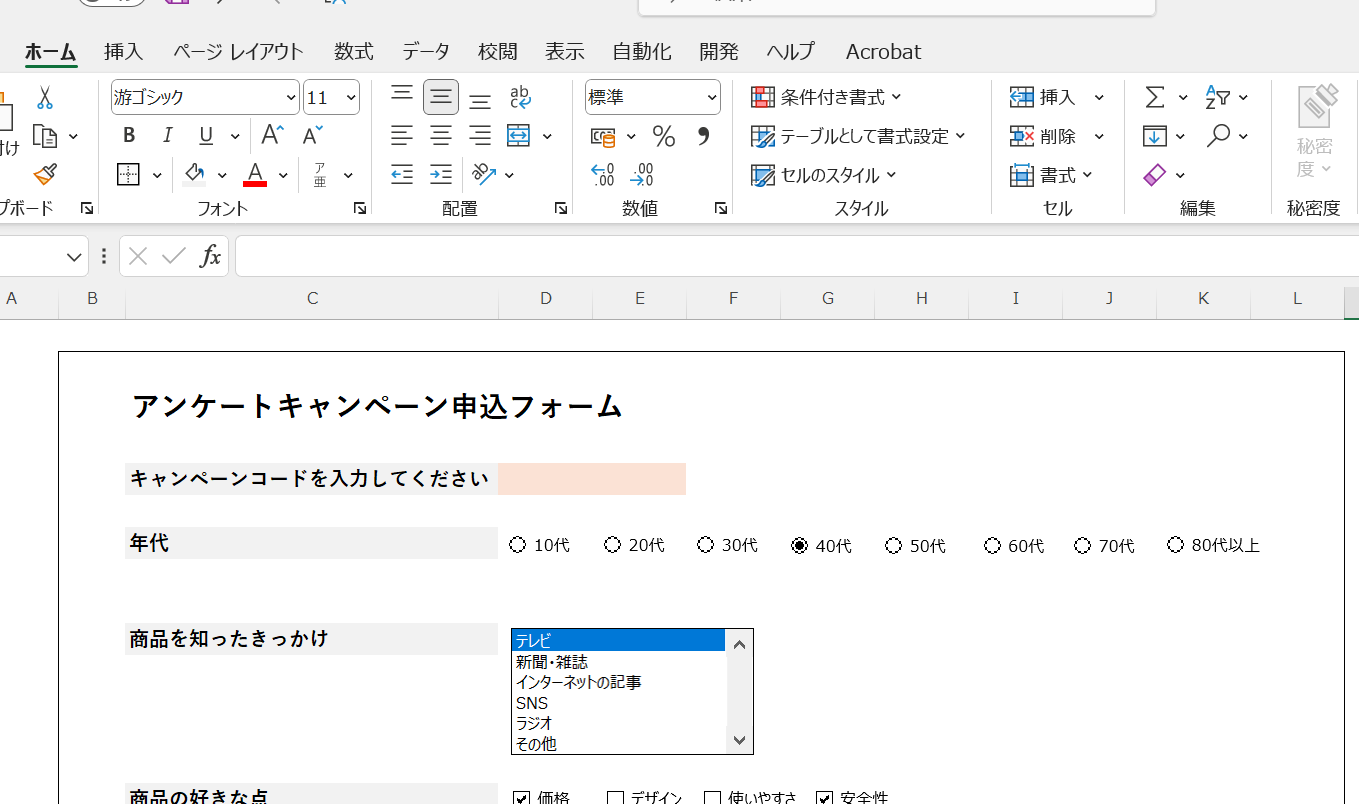The width and height of the screenshot is (1359, 804).
Task: Uncheck the 価格 checkbox
Action: pos(522,796)
